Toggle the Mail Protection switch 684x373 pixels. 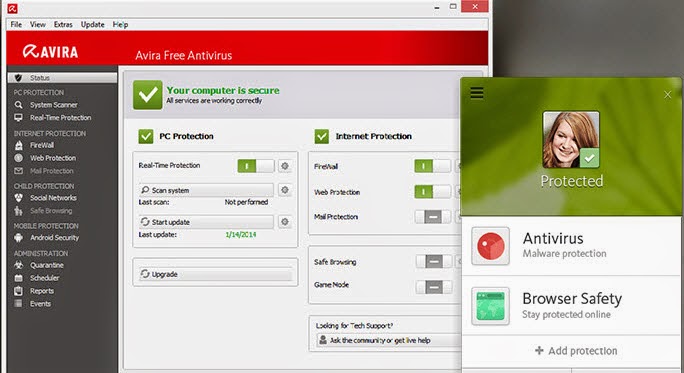(432, 217)
